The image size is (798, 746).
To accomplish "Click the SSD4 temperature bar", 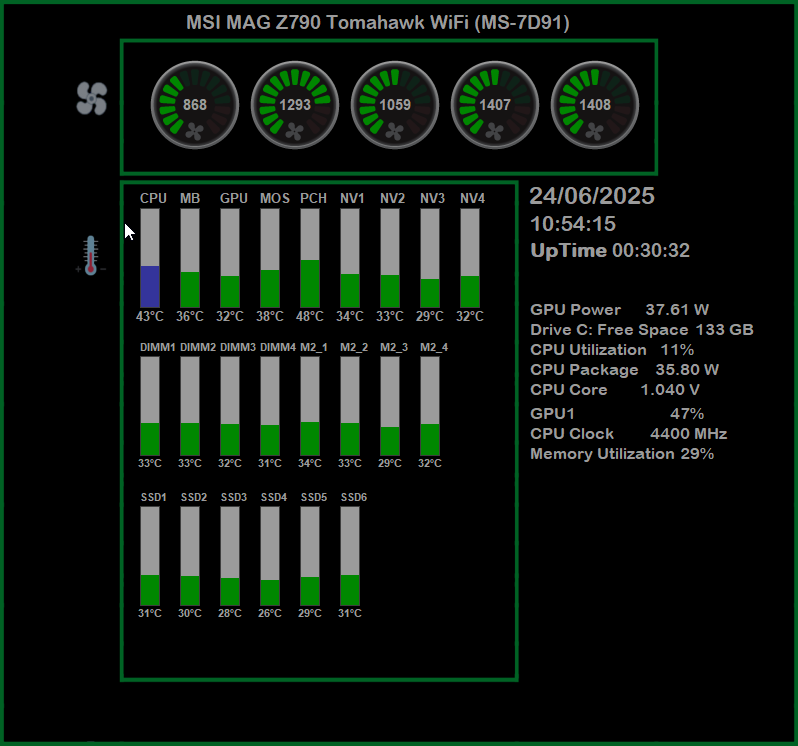I will (x=270, y=556).
